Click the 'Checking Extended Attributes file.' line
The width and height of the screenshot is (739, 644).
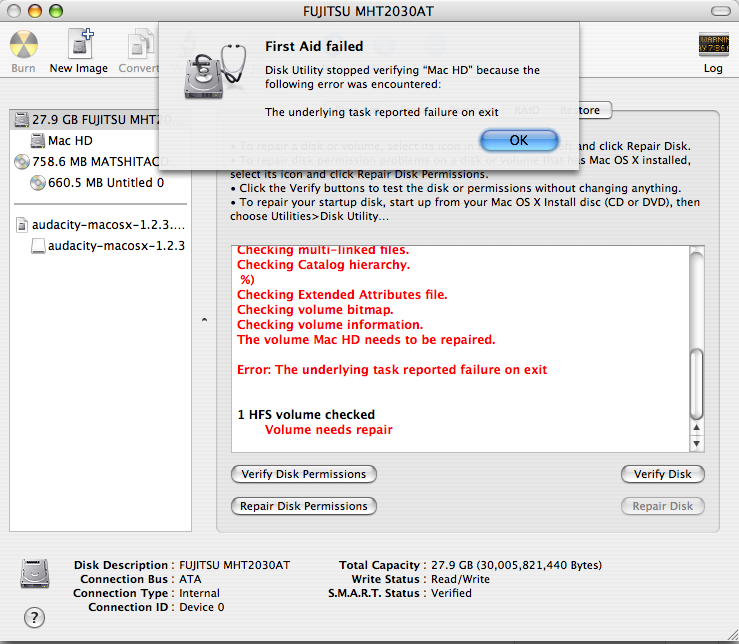point(342,295)
